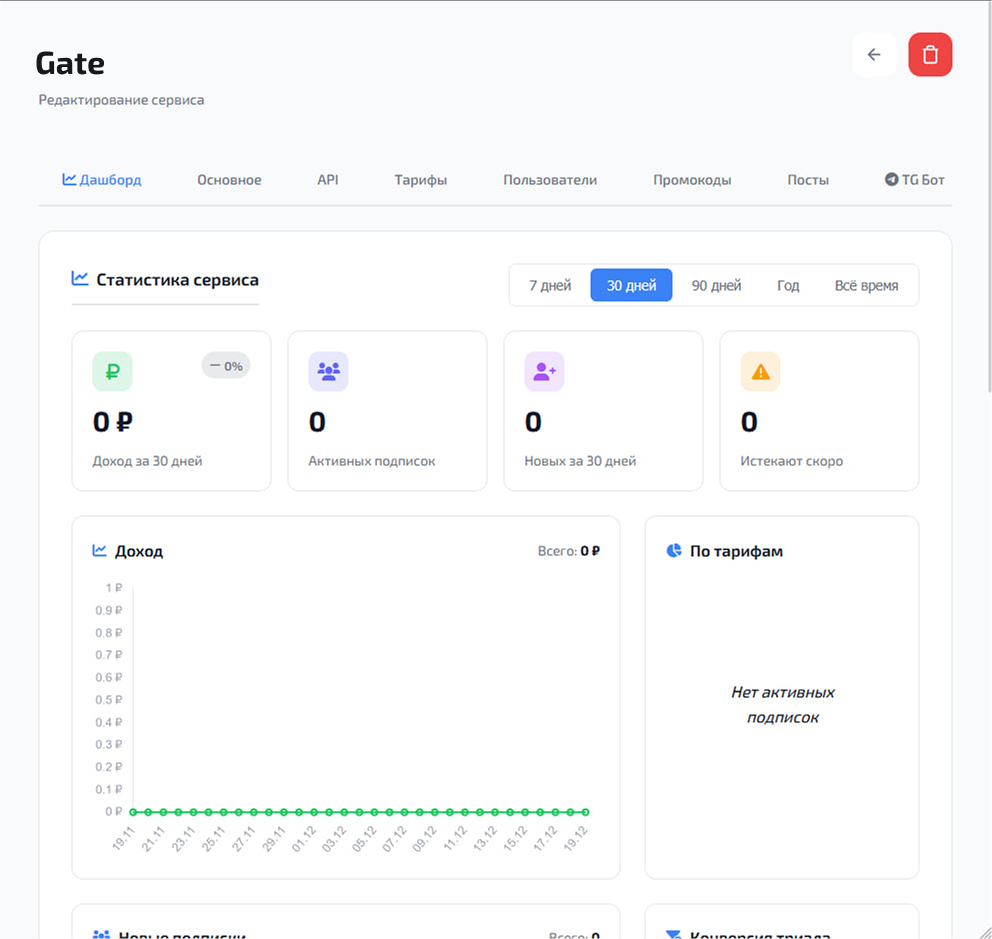This screenshot has width=992, height=939.
Task: Click the green ruble income icon
Action: click(112, 371)
